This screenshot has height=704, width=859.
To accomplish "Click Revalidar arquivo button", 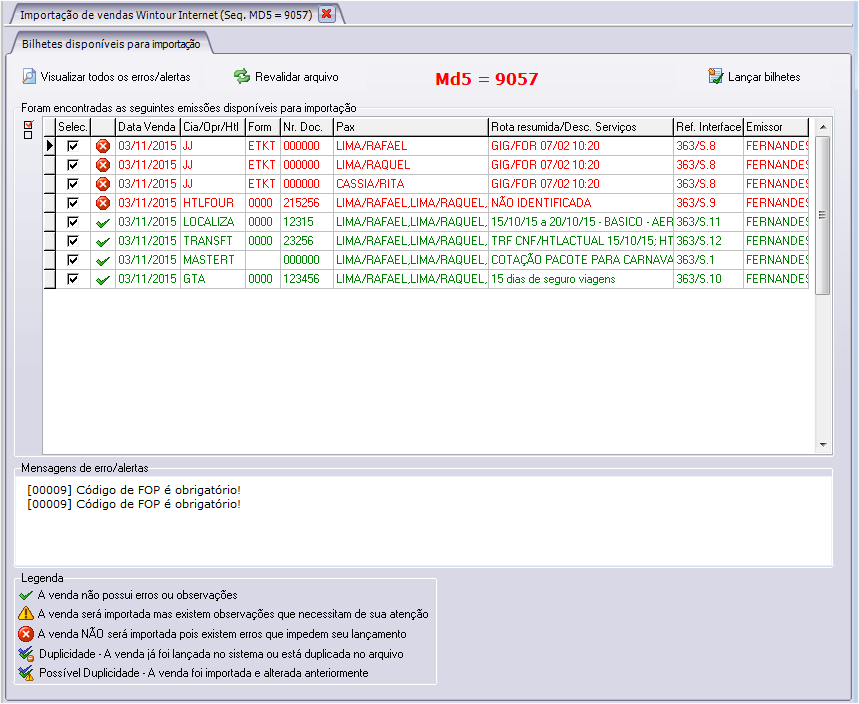I will coord(286,77).
